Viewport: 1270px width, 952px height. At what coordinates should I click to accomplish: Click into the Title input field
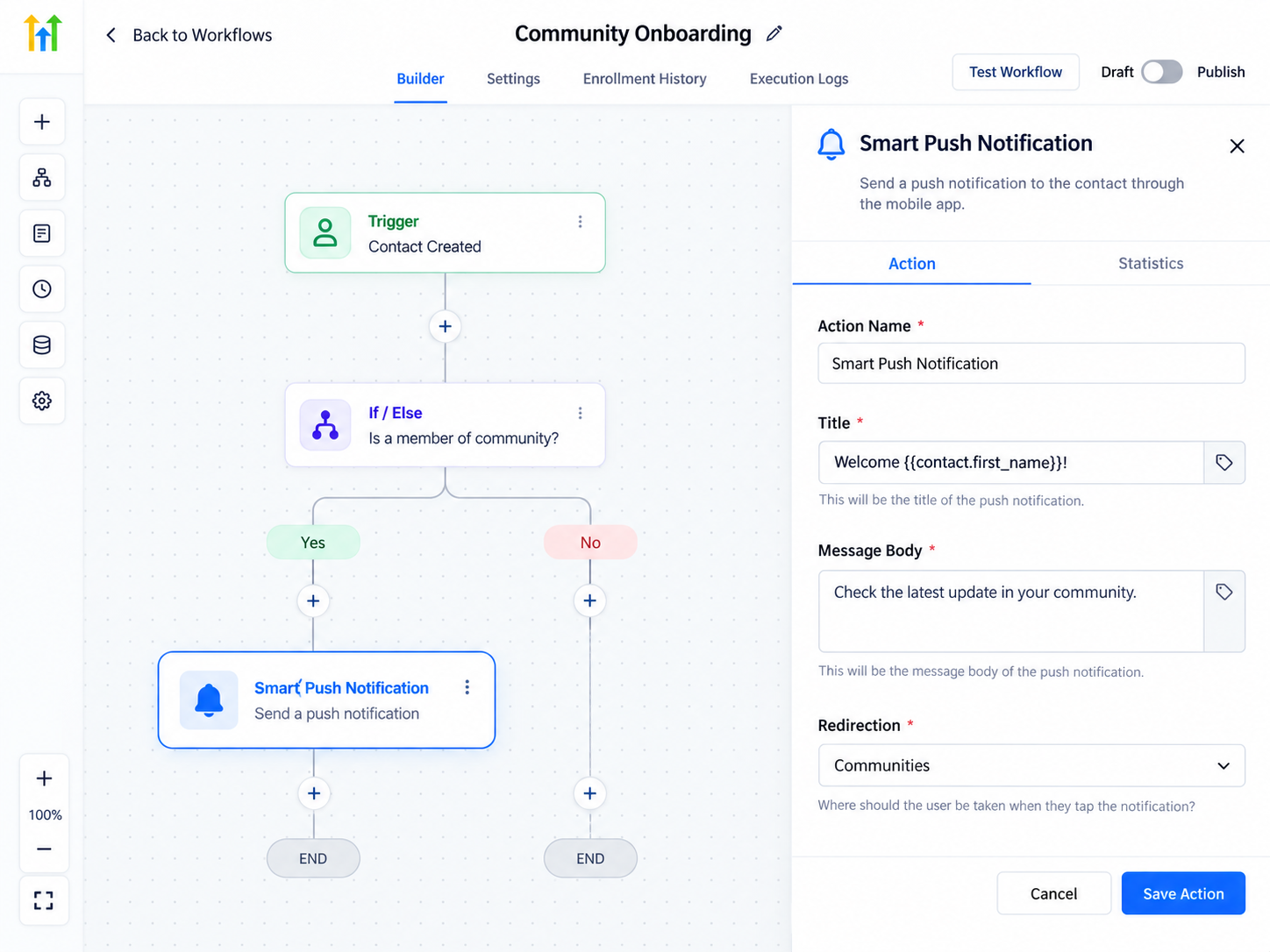click(x=1010, y=462)
